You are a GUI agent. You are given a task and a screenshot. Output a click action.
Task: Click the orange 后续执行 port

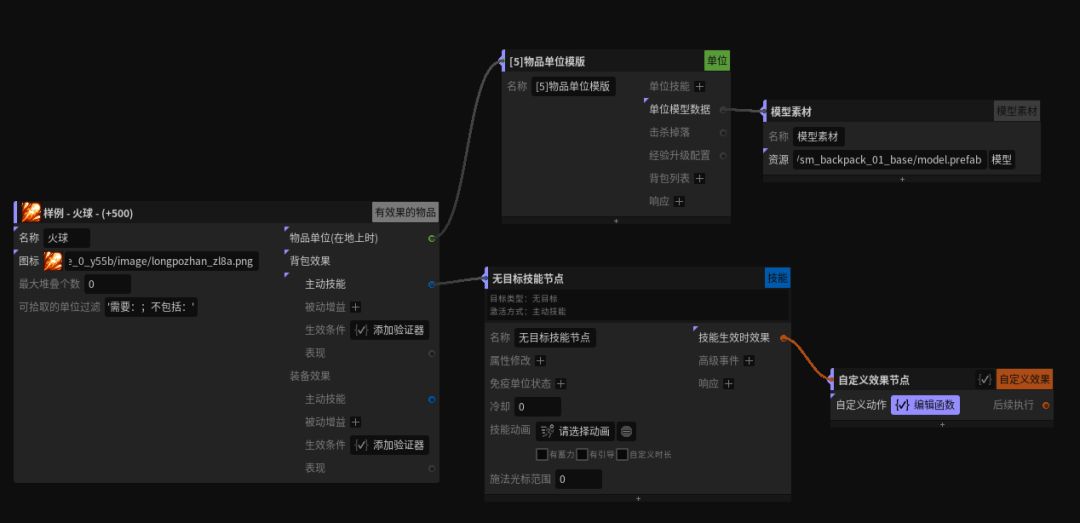1046,405
